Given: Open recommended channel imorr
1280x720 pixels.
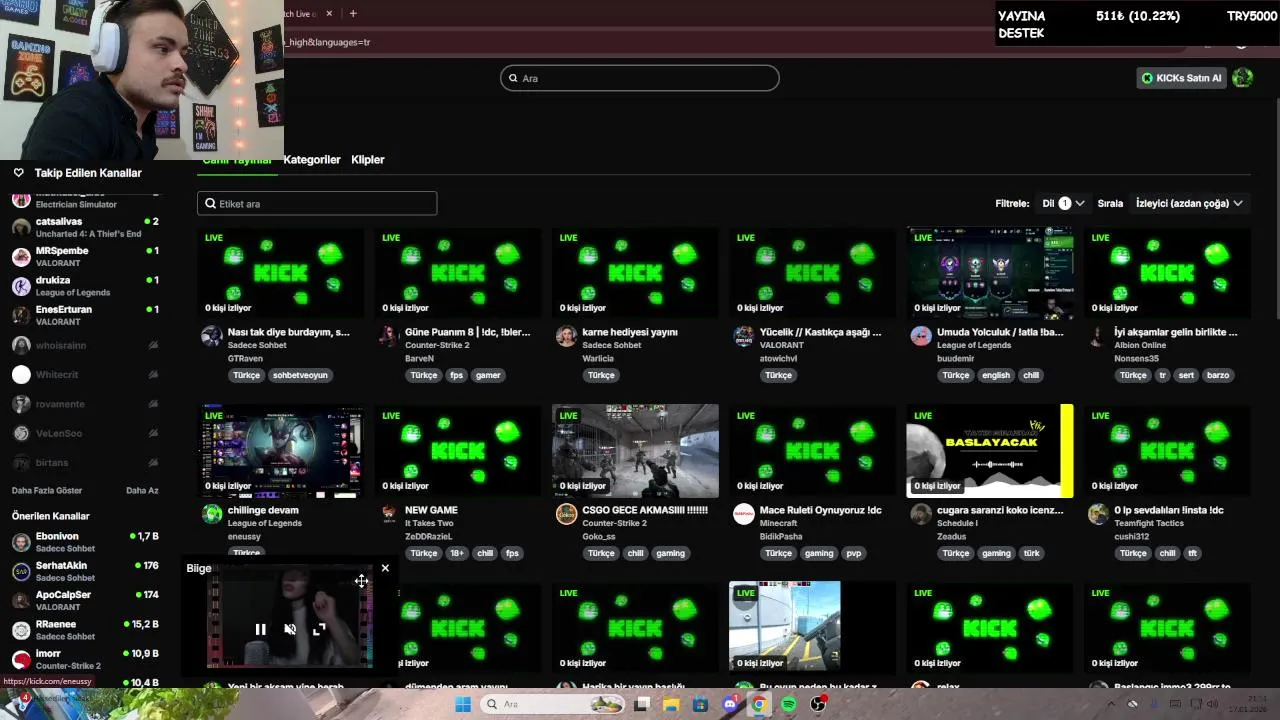Looking at the screenshot, I should pyautogui.click(x=85, y=659).
